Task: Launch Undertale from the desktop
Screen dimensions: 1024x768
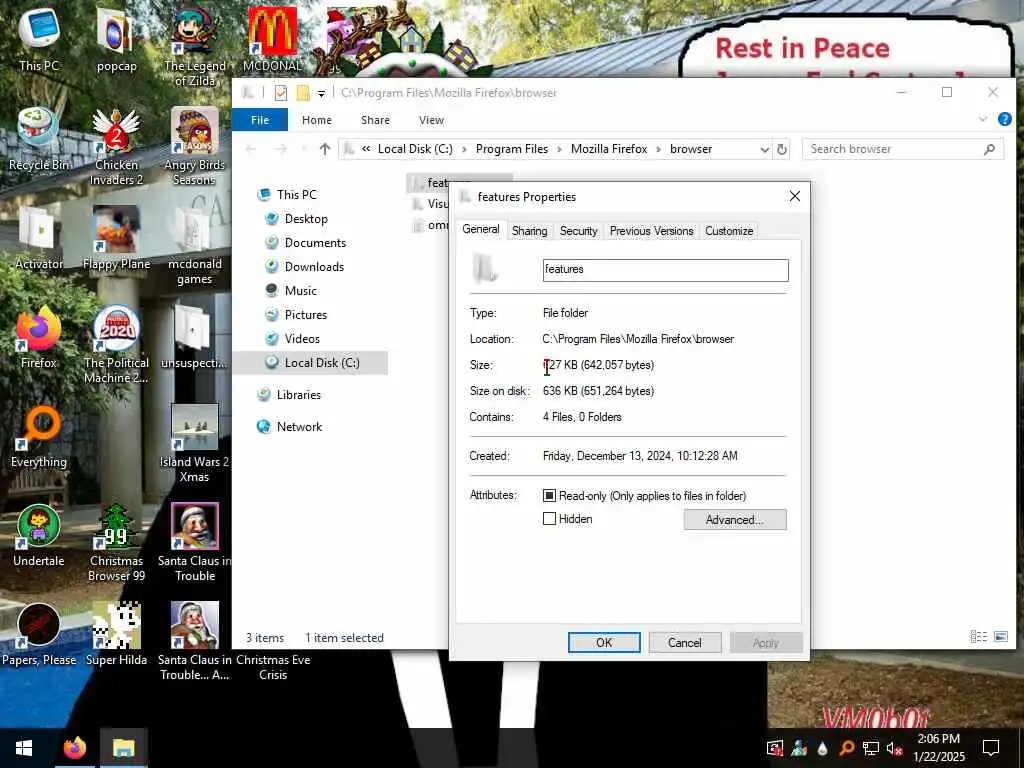Action: (x=39, y=536)
